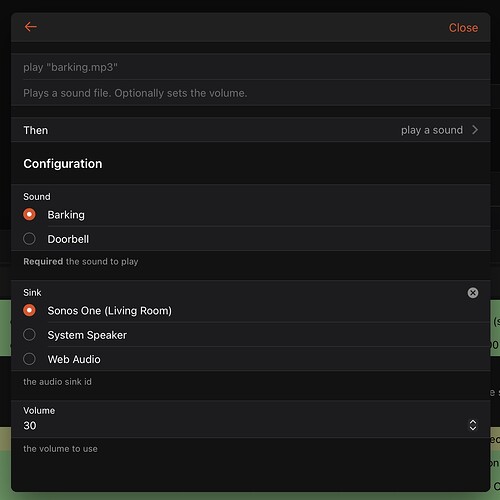Image resolution: width=500 pixels, height=500 pixels.
Task: Go back using the orange arrow
Action: pyautogui.click(x=31, y=27)
